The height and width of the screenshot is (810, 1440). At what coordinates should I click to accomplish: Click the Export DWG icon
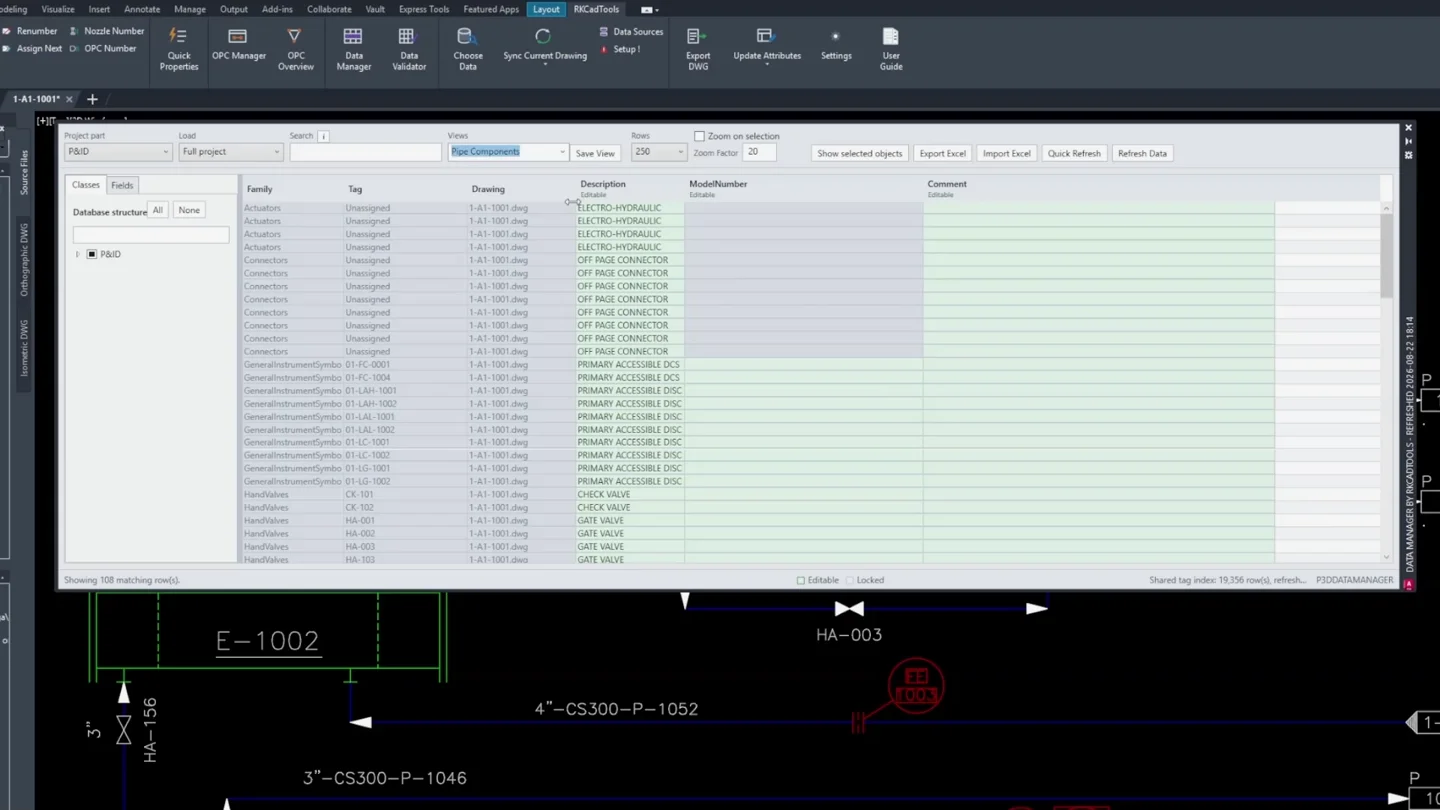click(698, 36)
